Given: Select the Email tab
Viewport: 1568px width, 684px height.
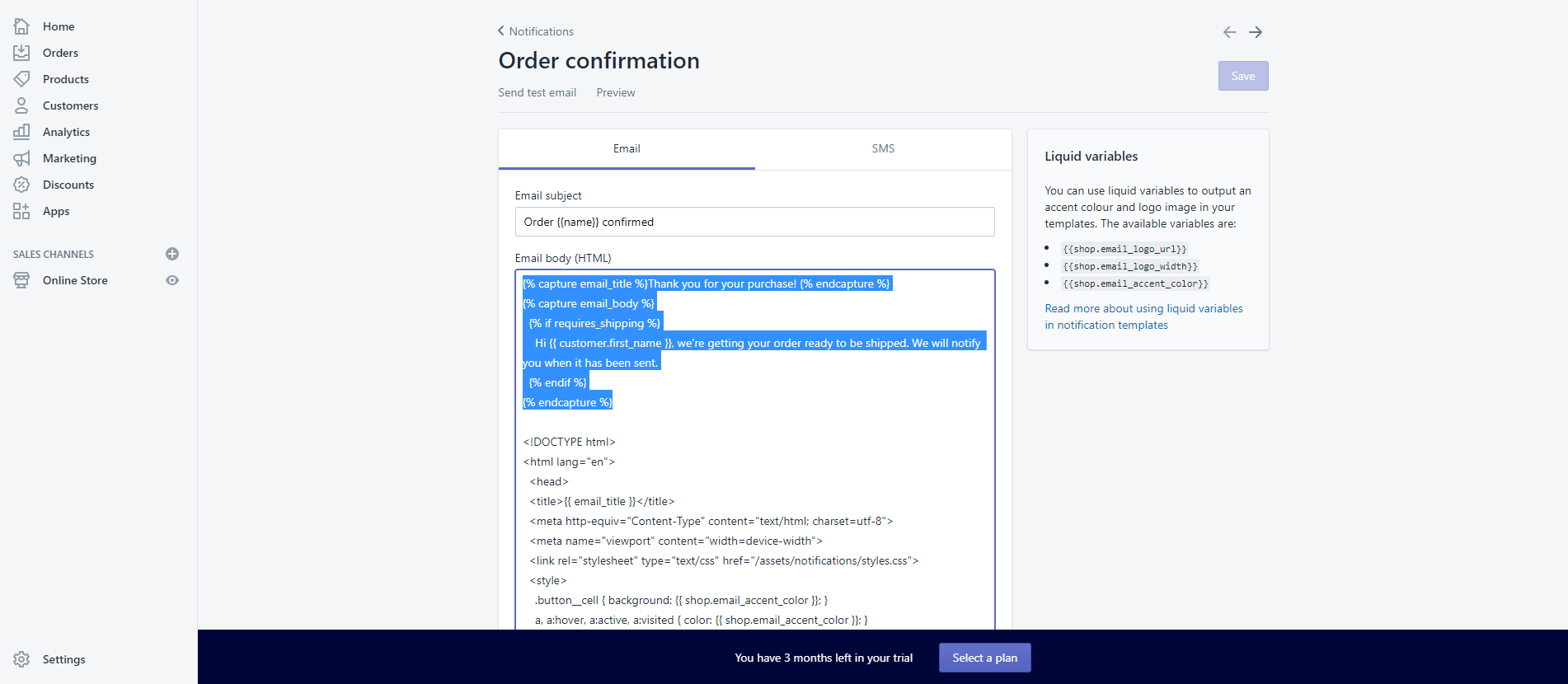Looking at the screenshot, I should point(627,148).
